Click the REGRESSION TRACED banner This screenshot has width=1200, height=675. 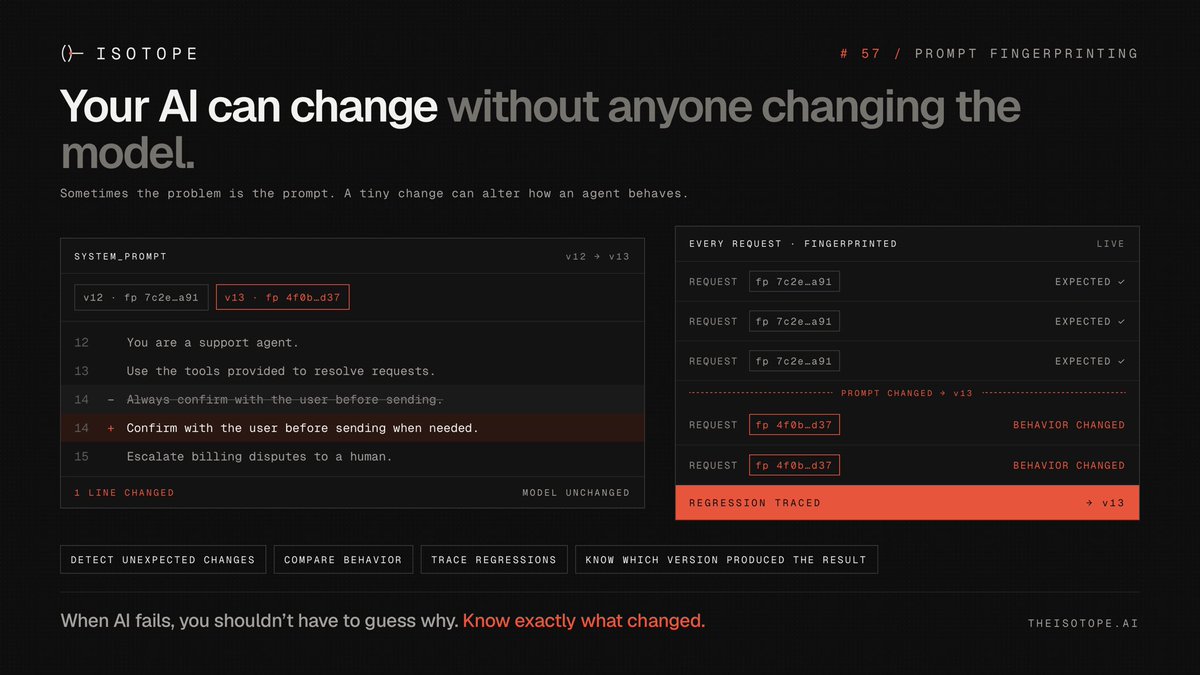coord(907,503)
